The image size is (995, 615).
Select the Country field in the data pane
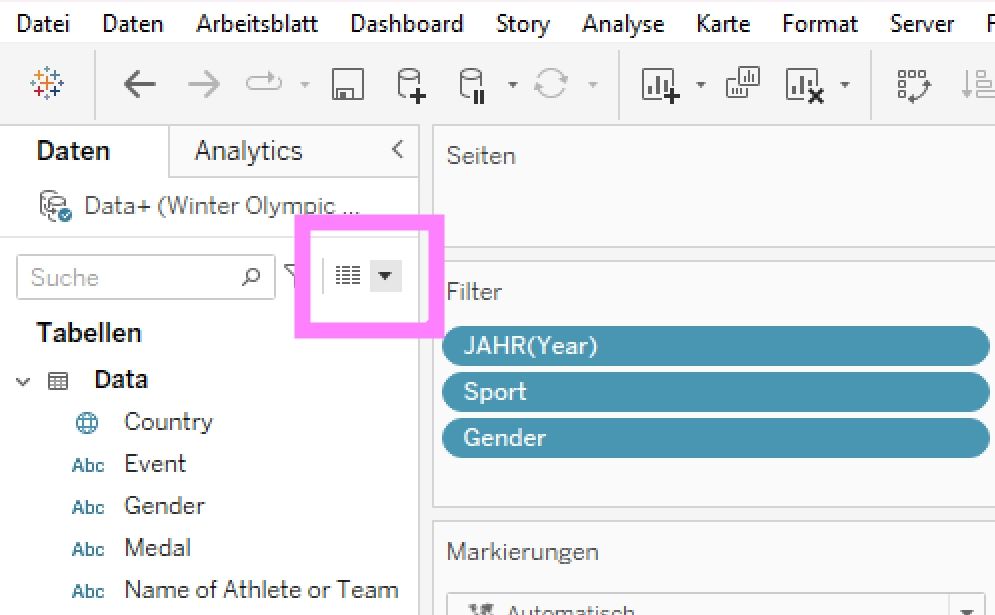click(168, 422)
